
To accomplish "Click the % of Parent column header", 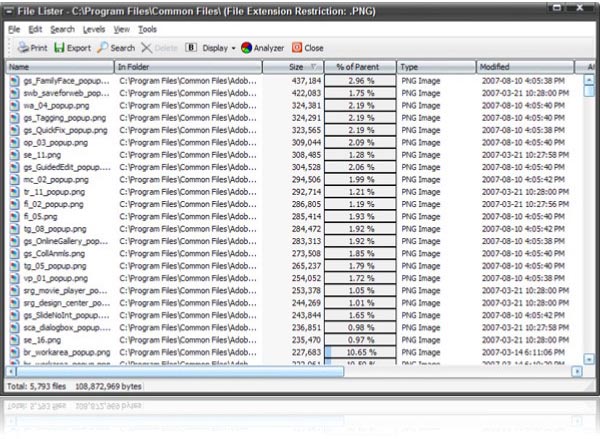I will click(x=361, y=66).
